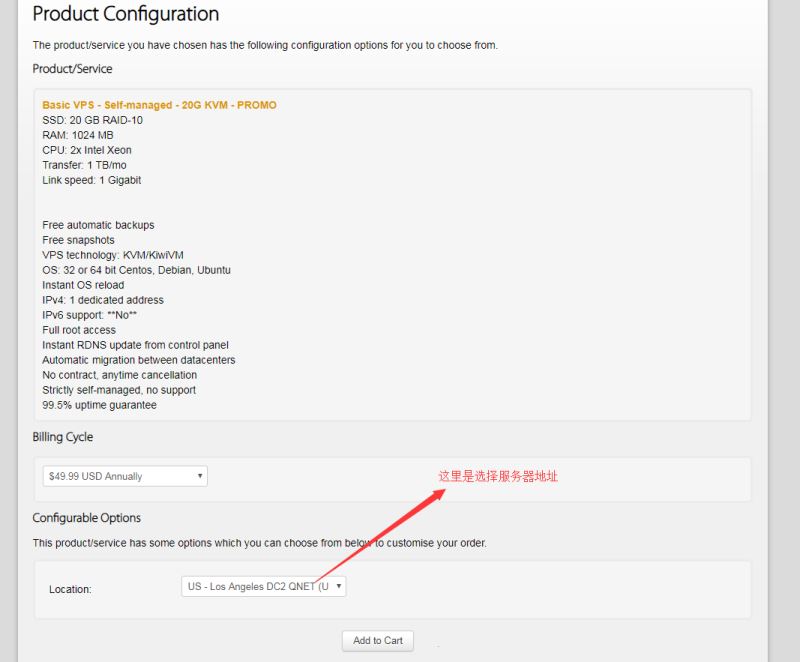Click the Location field label
This screenshot has width=800, height=662.
(x=70, y=589)
